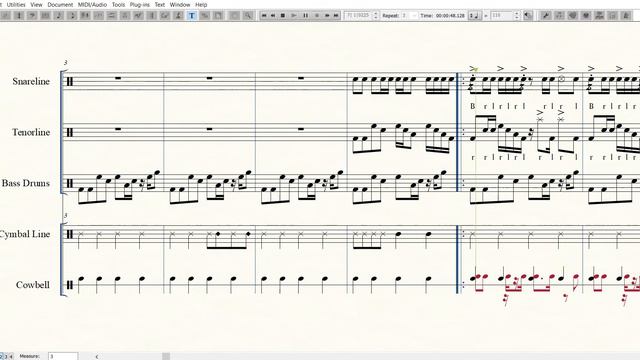The width and height of the screenshot is (640, 360).
Task: Select the Hand Grabber tool
Action: 235,16
